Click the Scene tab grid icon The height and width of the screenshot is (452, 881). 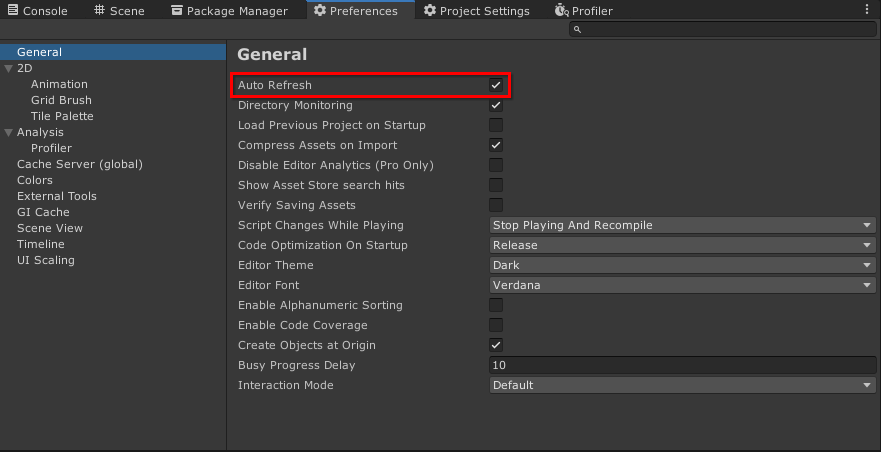click(x=99, y=10)
